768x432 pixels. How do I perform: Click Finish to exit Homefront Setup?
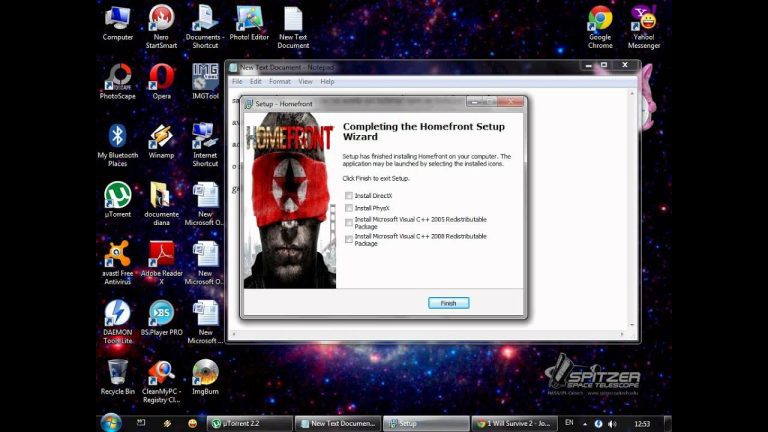(x=449, y=303)
